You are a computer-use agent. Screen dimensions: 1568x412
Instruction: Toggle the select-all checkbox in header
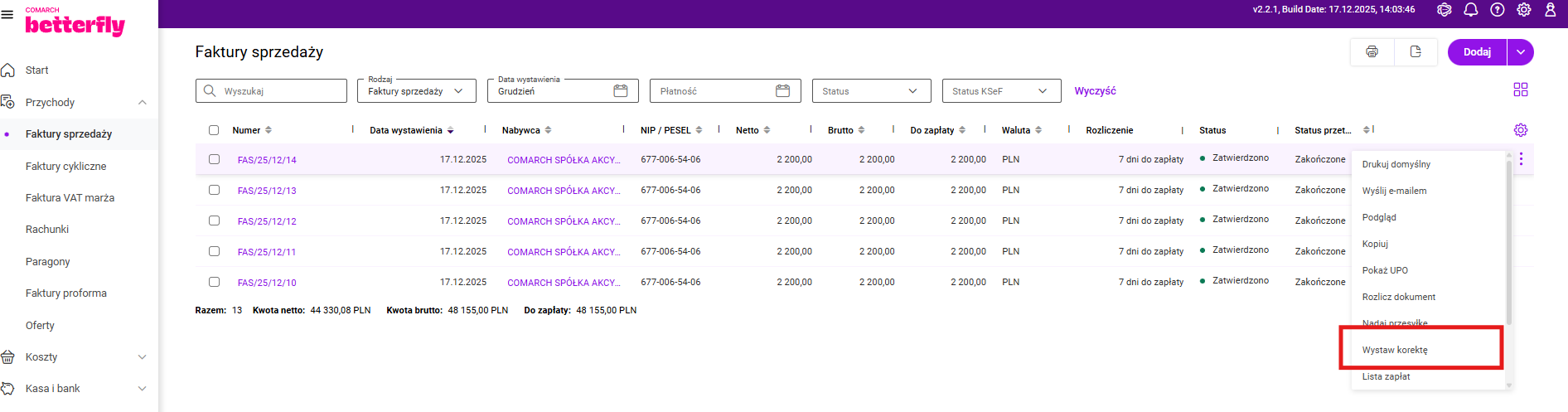(x=214, y=130)
